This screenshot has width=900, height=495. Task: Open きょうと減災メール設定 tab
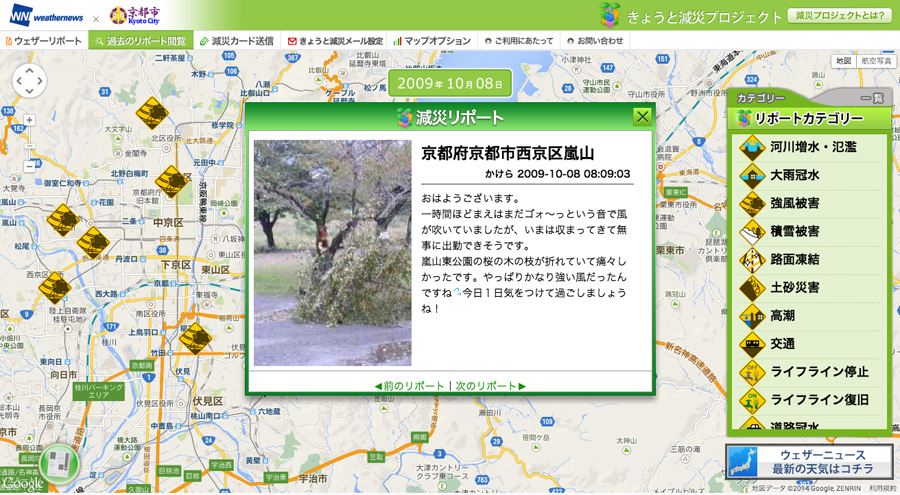tap(335, 41)
